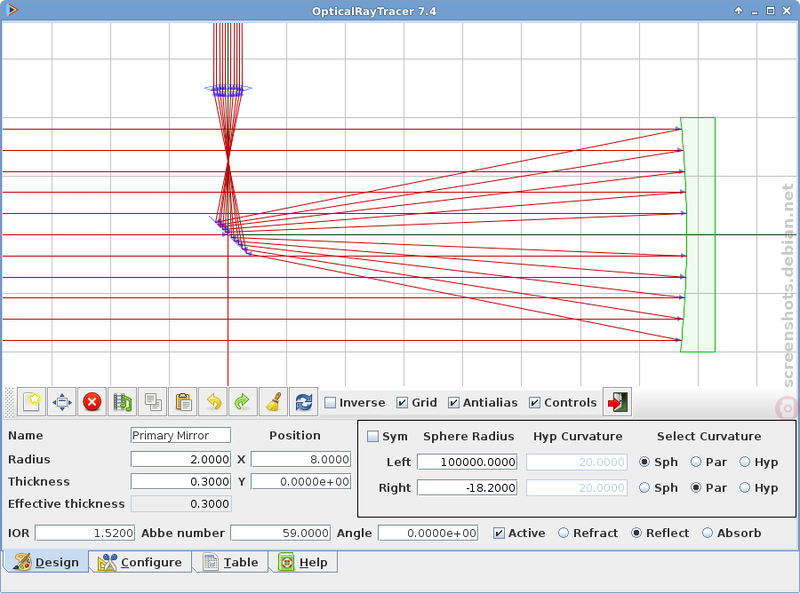Click the Radius input field
Viewport: 800px width, 593px height.
pyautogui.click(x=181, y=459)
